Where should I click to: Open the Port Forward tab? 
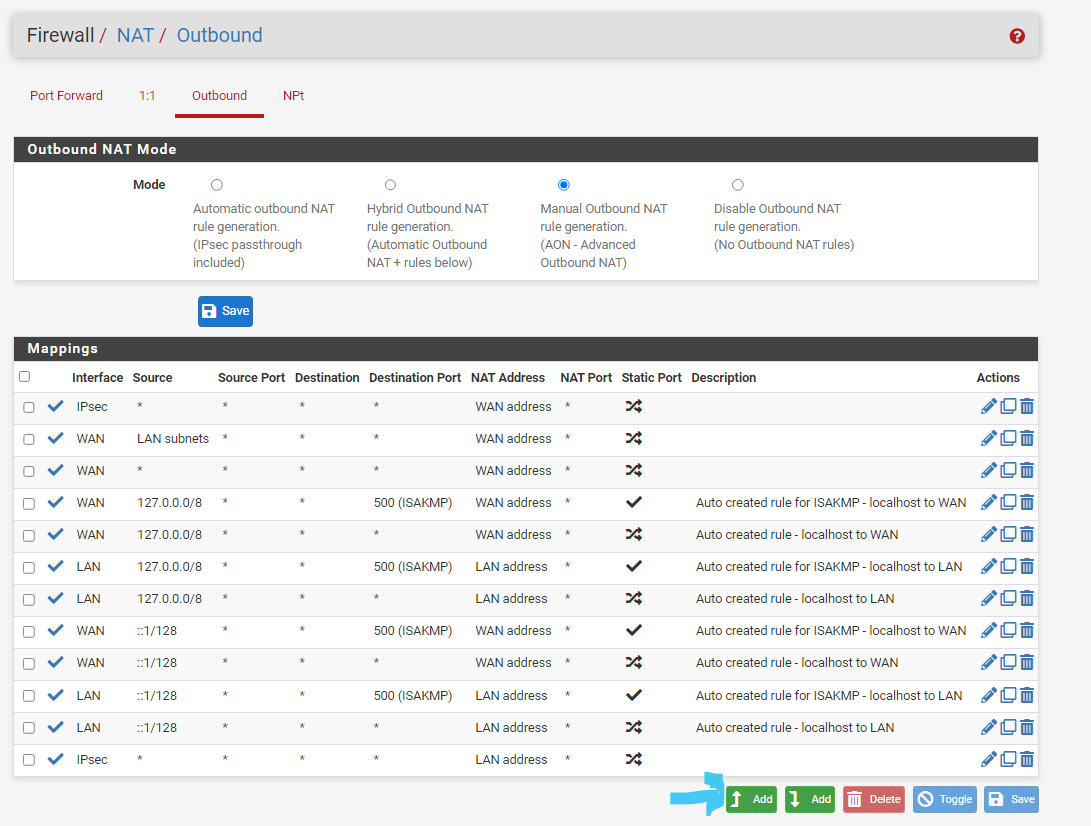tap(66, 95)
